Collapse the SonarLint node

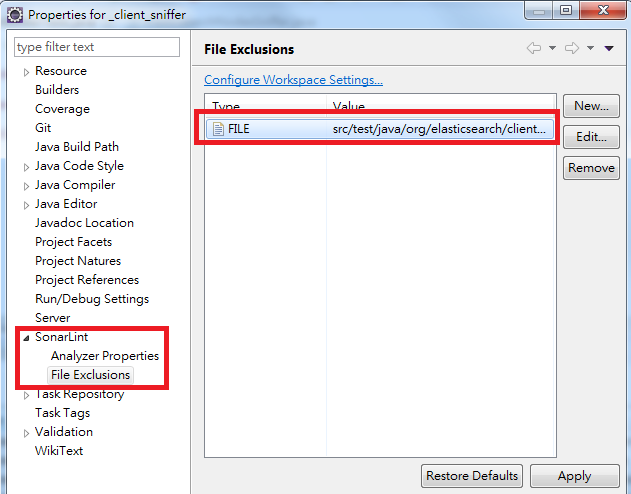[26, 338]
